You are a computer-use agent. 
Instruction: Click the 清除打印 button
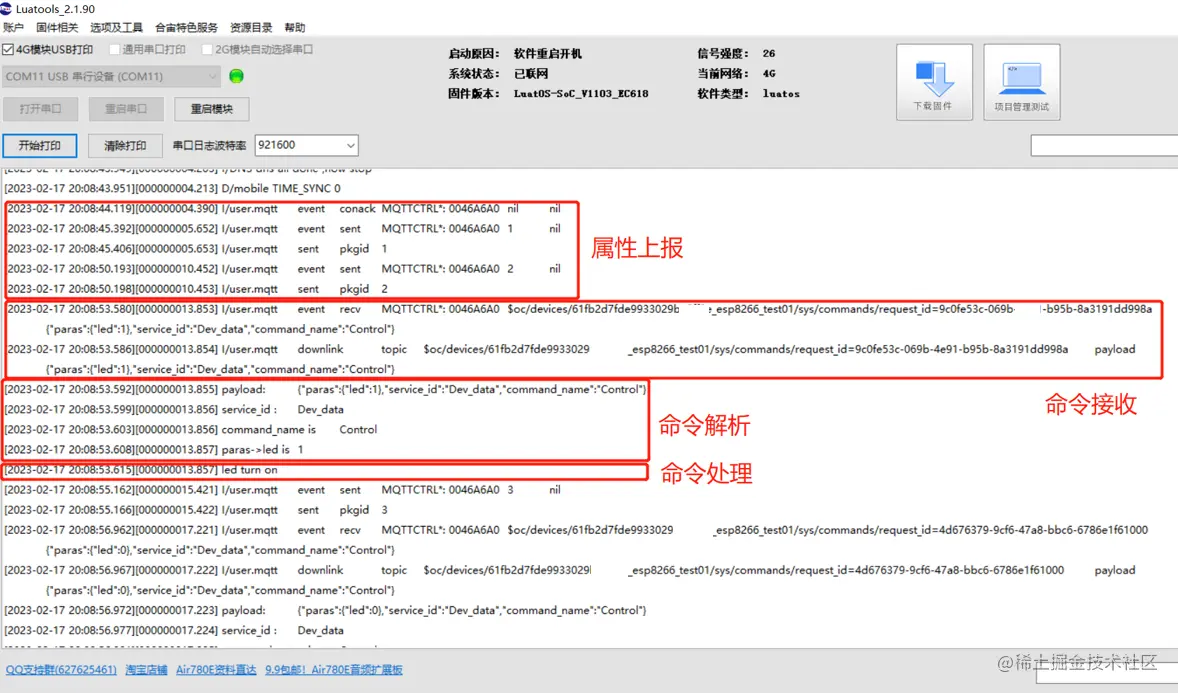[125, 145]
